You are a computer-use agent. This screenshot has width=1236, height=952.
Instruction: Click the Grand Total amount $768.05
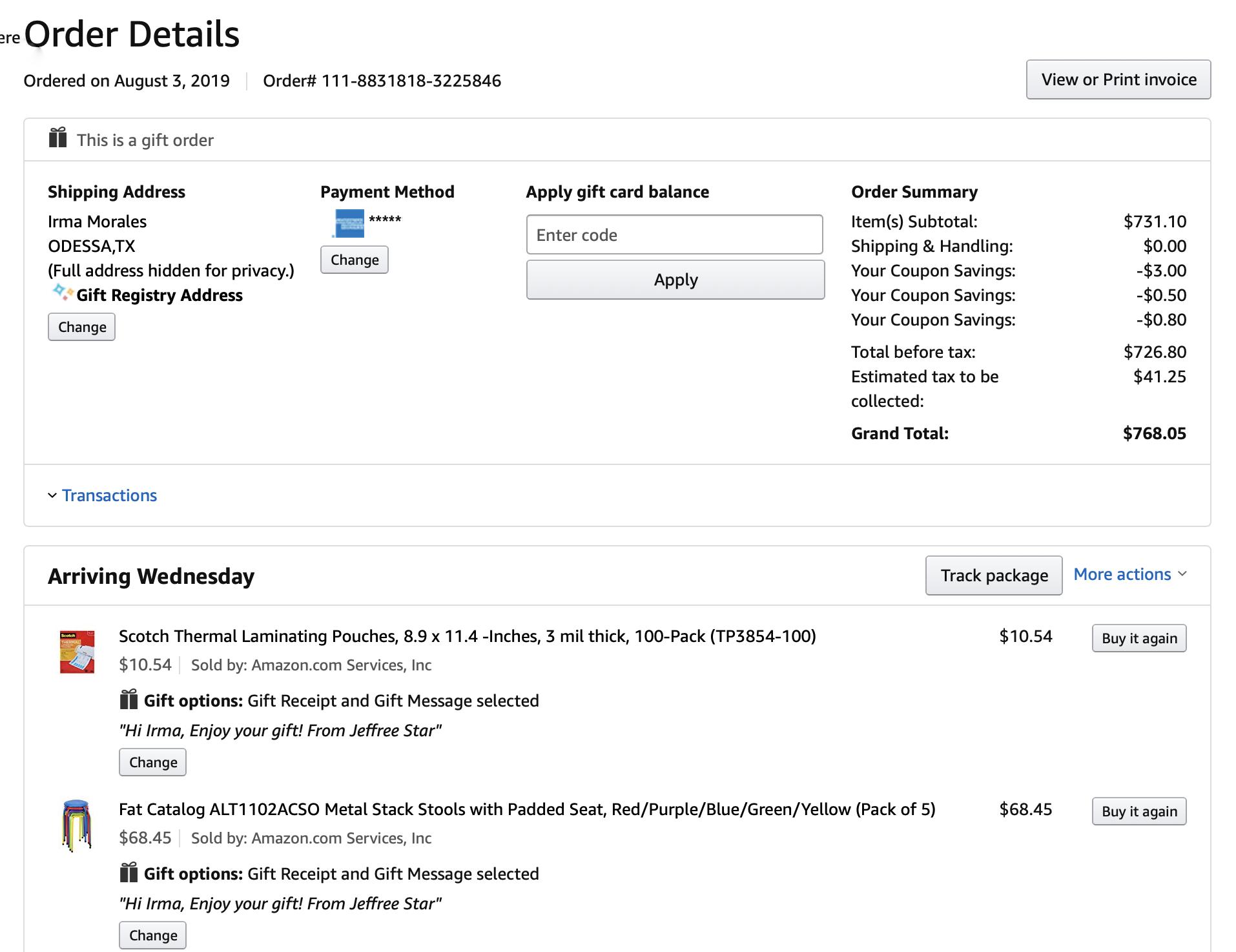click(x=1155, y=433)
